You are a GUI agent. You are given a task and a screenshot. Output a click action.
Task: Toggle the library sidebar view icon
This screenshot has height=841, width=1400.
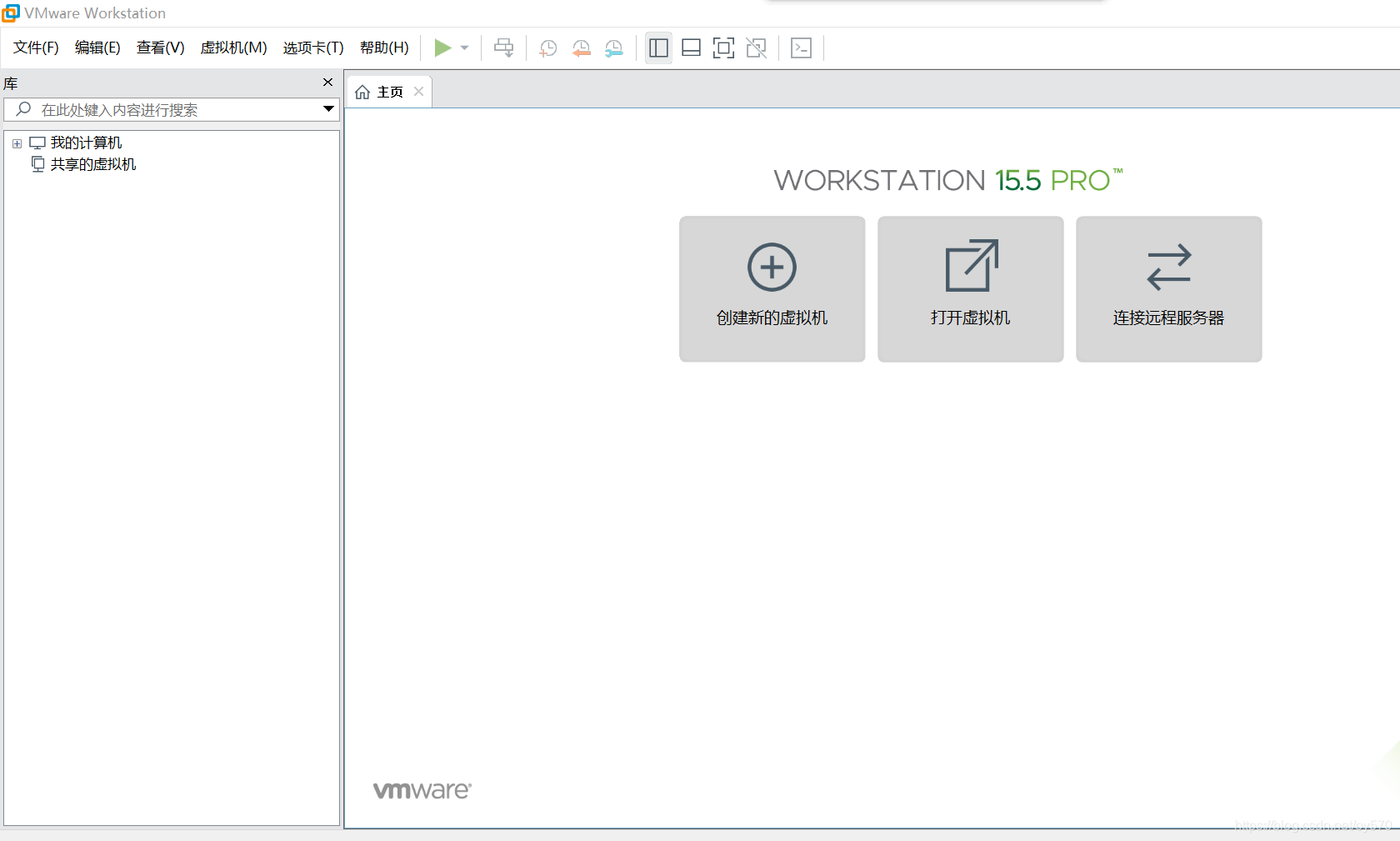[x=658, y=48]
